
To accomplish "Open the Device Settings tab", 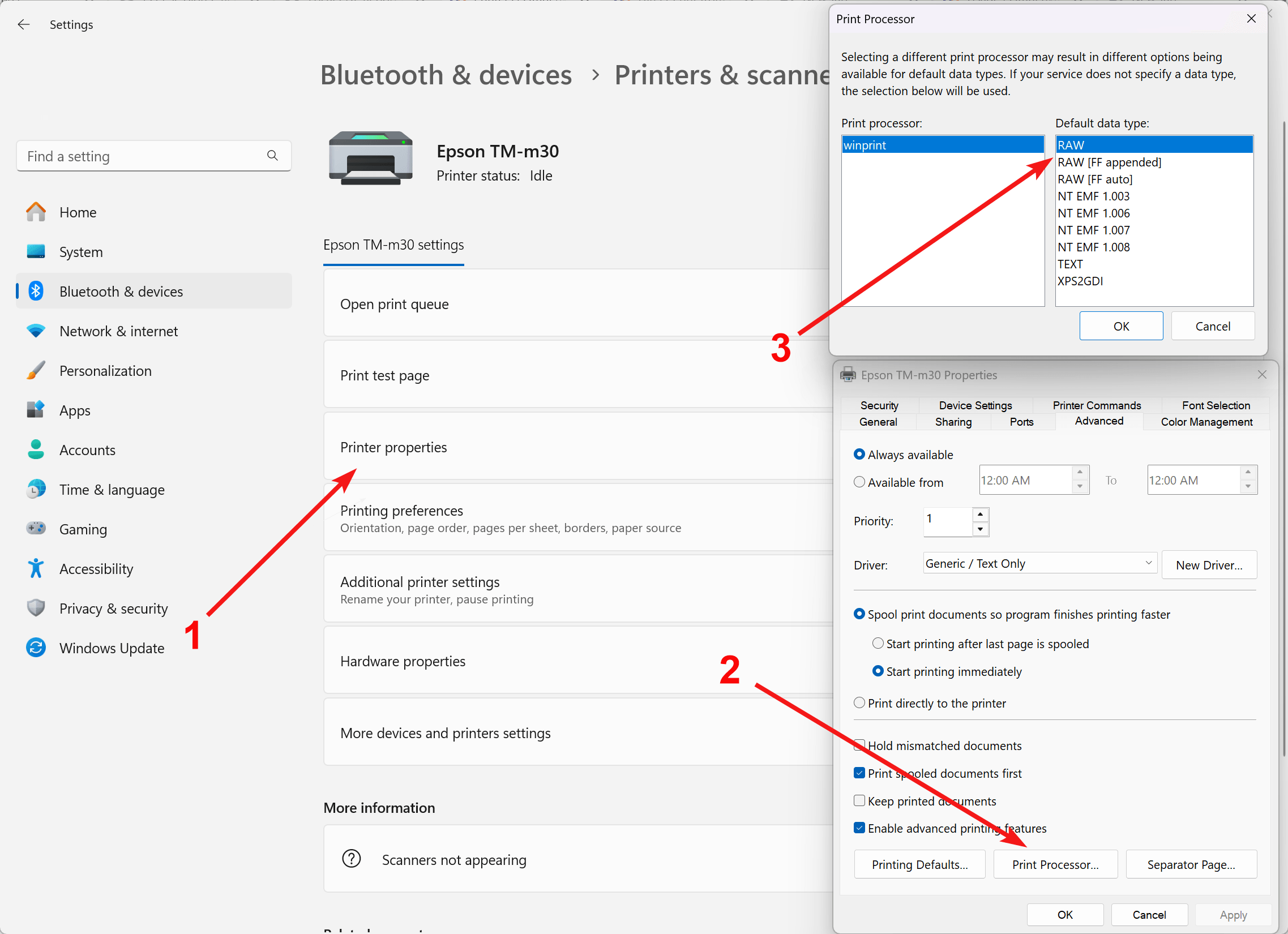I will [x=975, y=405].
